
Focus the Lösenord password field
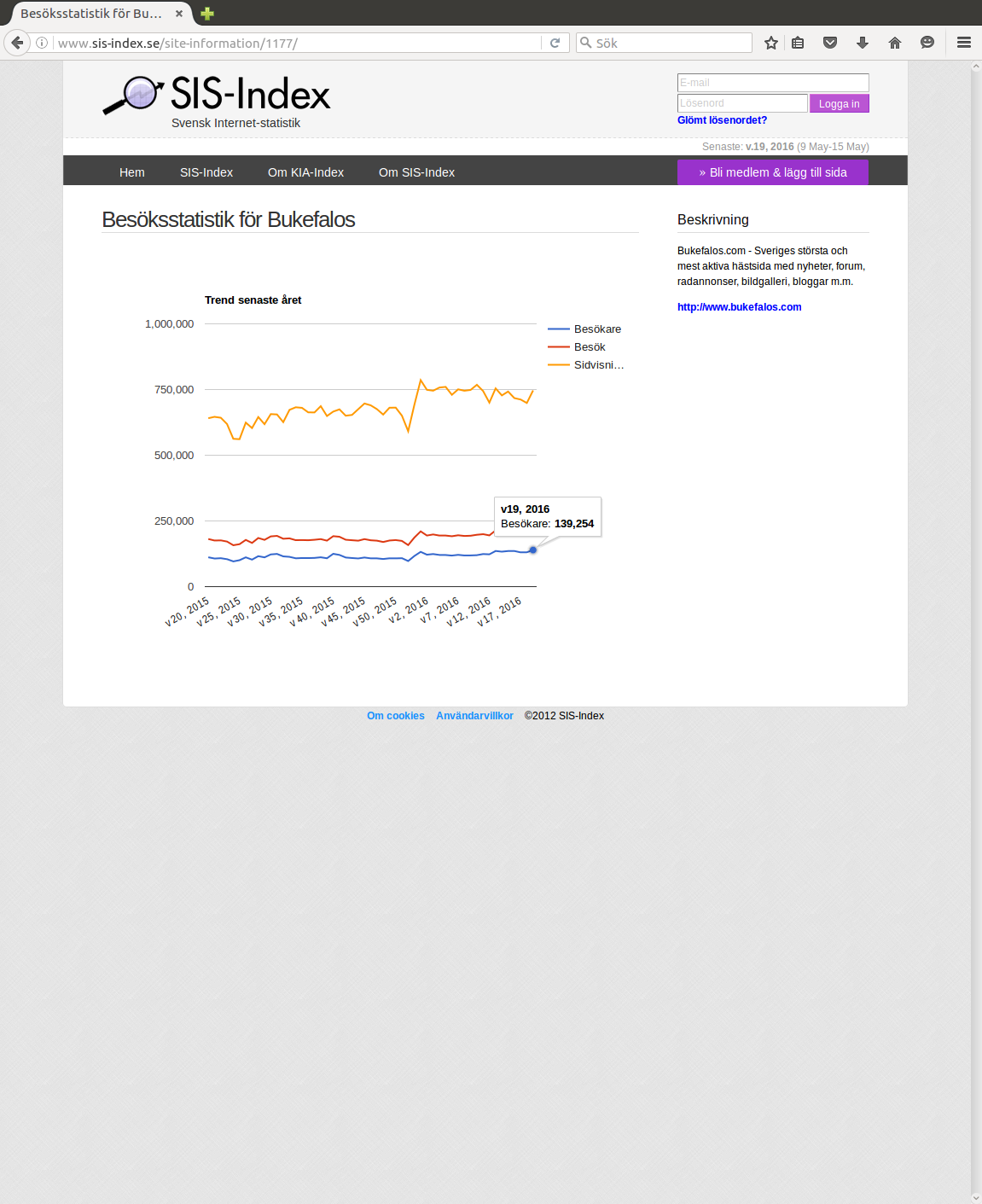point(742,103)
